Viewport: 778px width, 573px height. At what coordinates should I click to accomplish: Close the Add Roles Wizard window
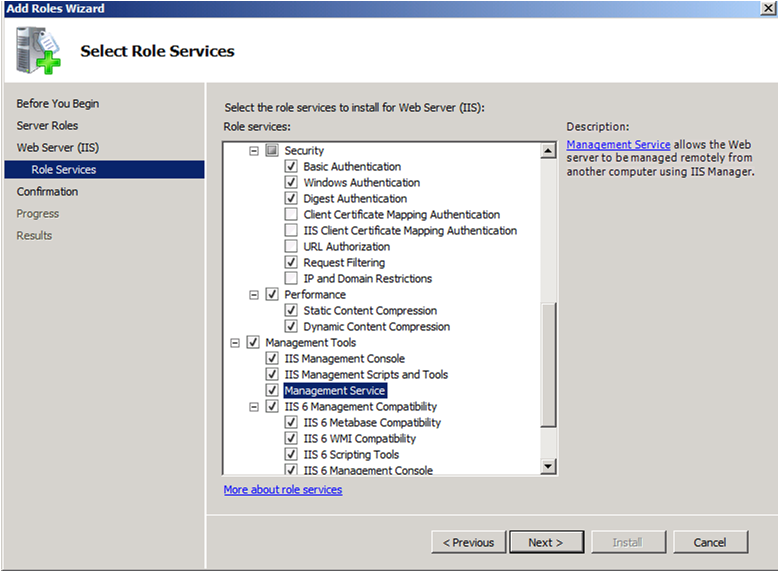pyautogui.click(x=768, y=8)
